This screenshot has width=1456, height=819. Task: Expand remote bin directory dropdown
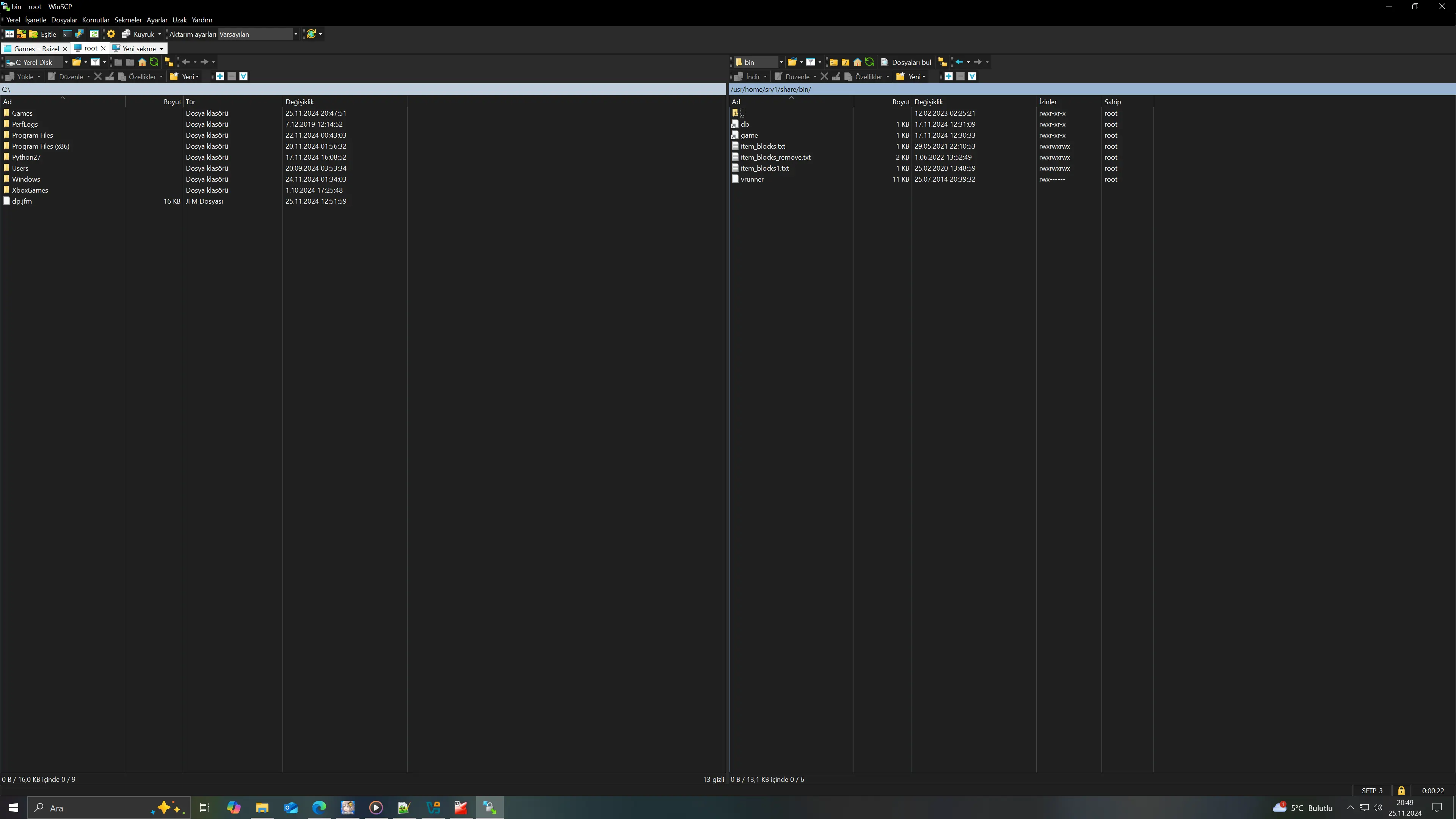click(x=781, y=62)
